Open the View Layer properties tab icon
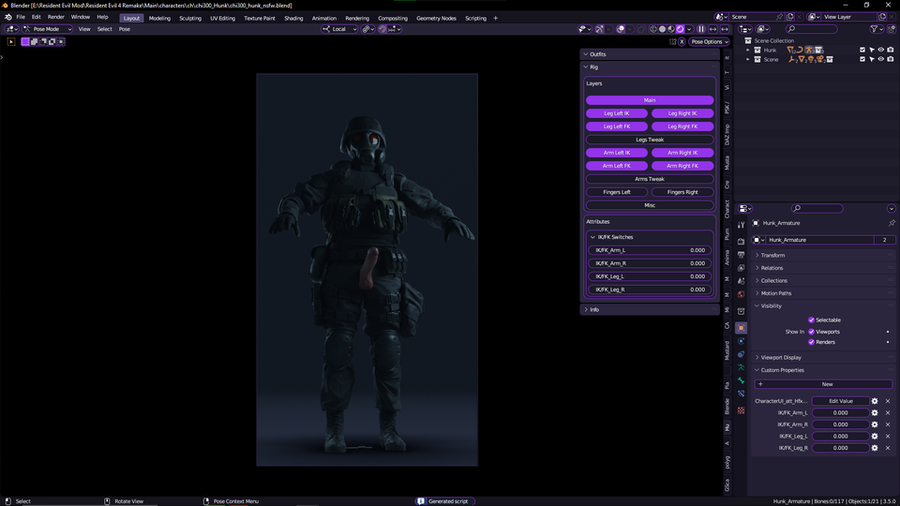 pos(741,268)
